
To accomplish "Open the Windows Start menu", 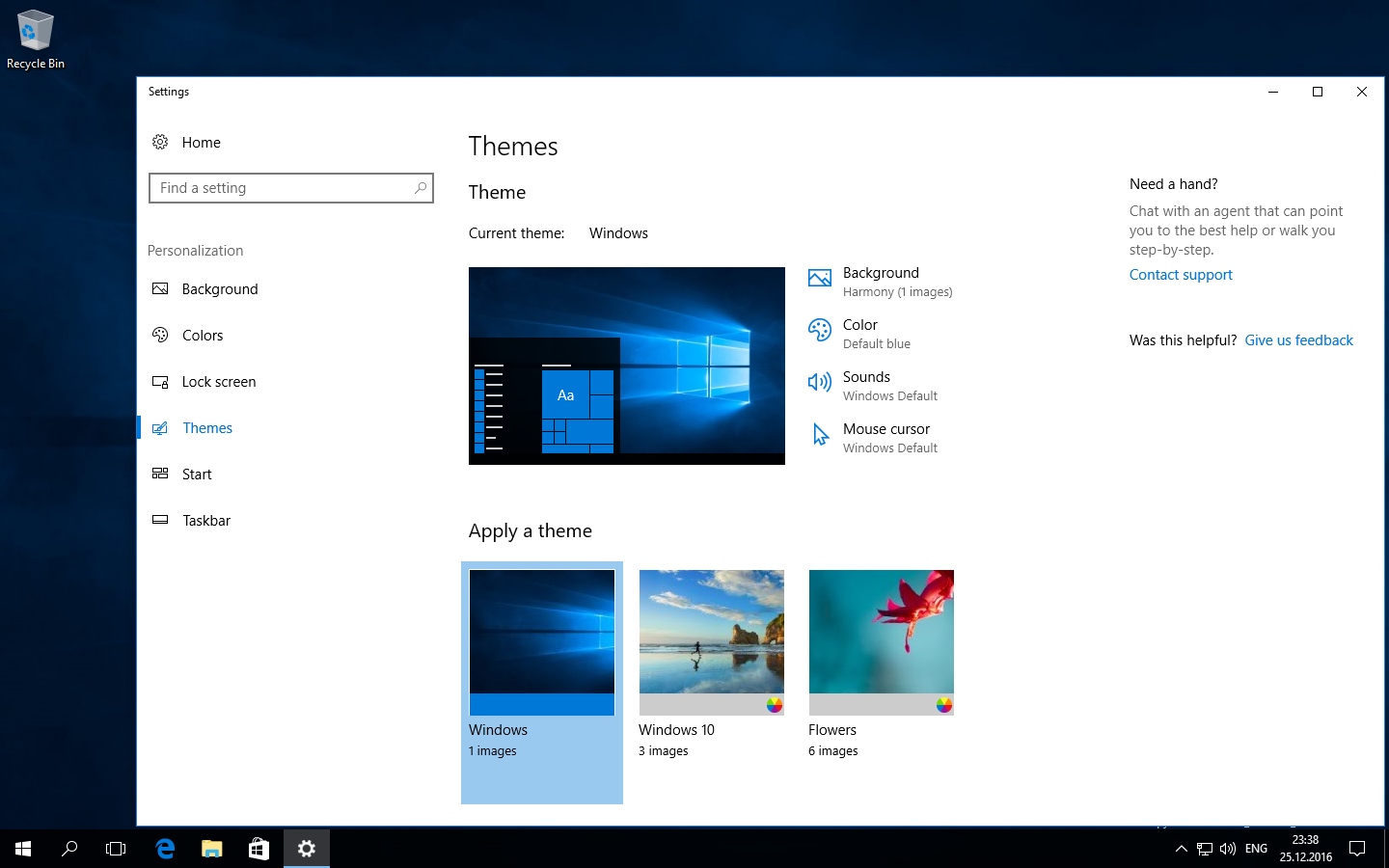I will (x=23, y=849).
